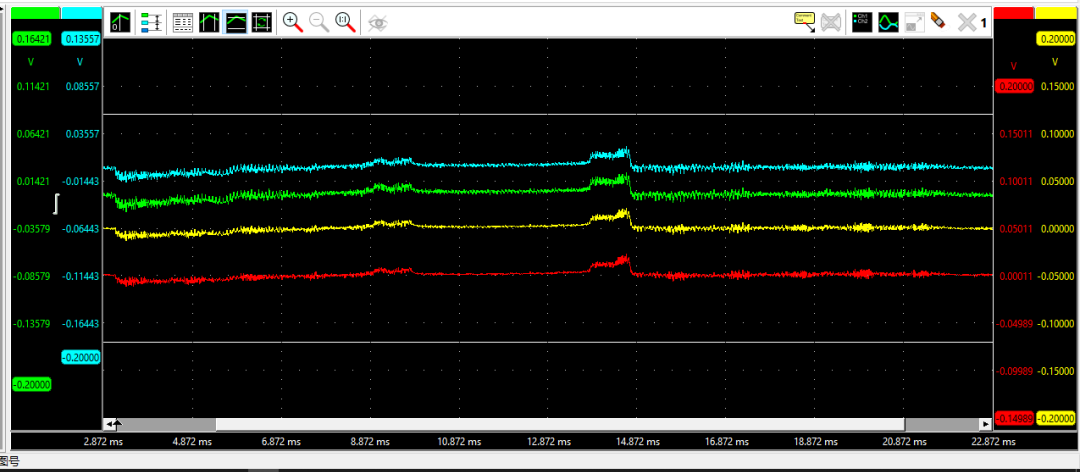
Task: Click the red 0.00011 axis value
Action: click(1017, 276)
